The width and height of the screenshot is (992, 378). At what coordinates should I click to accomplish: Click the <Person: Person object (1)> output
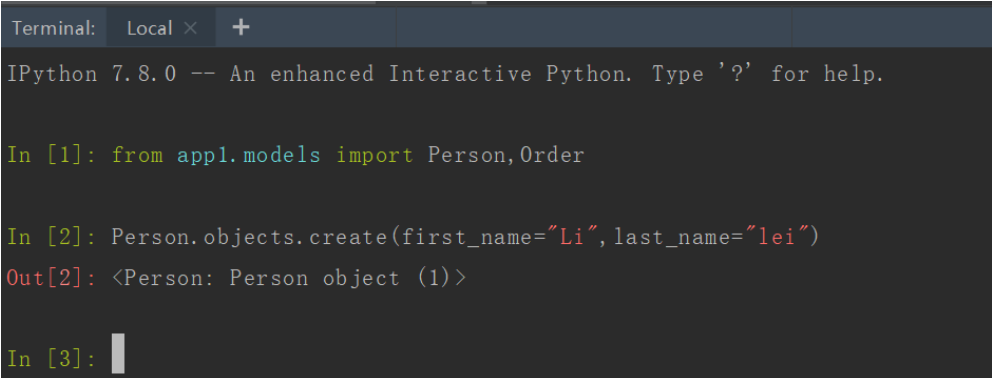click(x=288, y=278)
